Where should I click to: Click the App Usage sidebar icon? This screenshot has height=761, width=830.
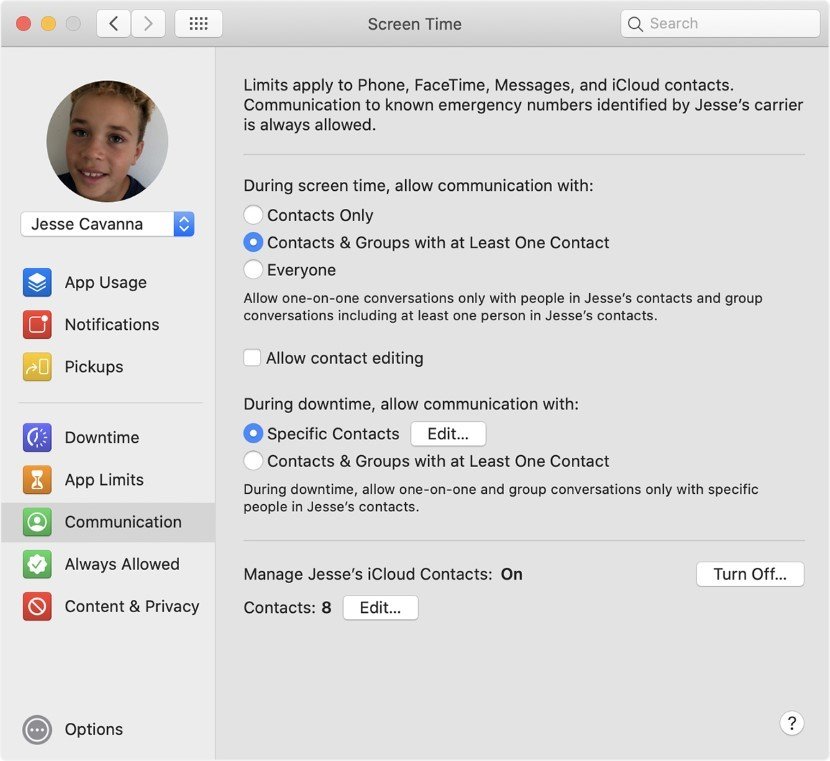[37, 282]
